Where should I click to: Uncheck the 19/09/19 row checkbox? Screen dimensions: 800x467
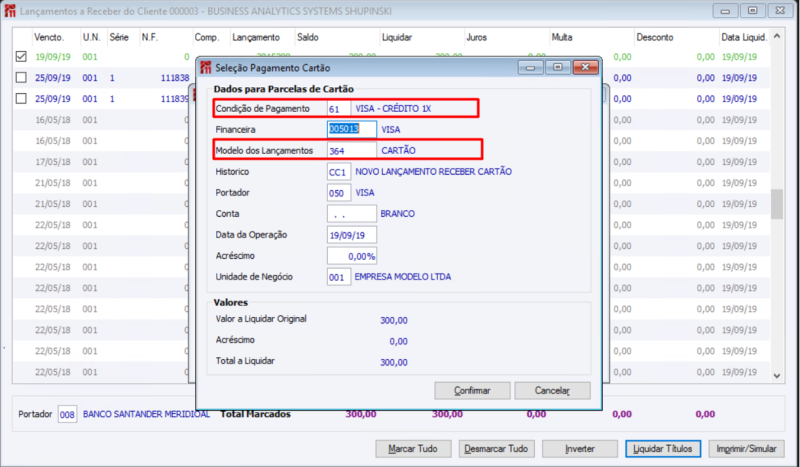coord(21,57)
